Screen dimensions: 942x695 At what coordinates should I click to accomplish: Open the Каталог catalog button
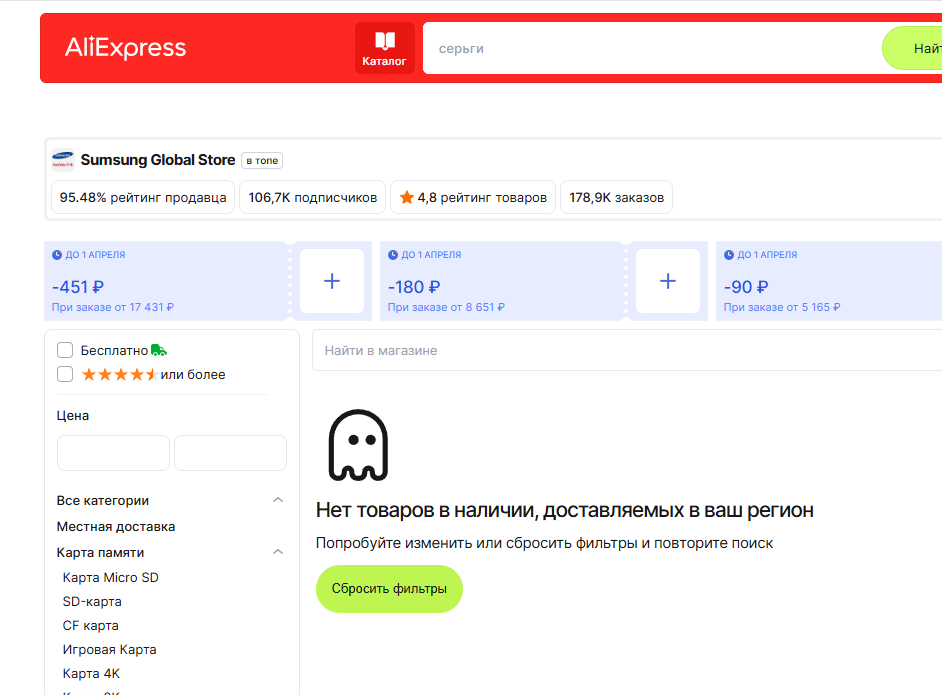click(x=384, y=48)
